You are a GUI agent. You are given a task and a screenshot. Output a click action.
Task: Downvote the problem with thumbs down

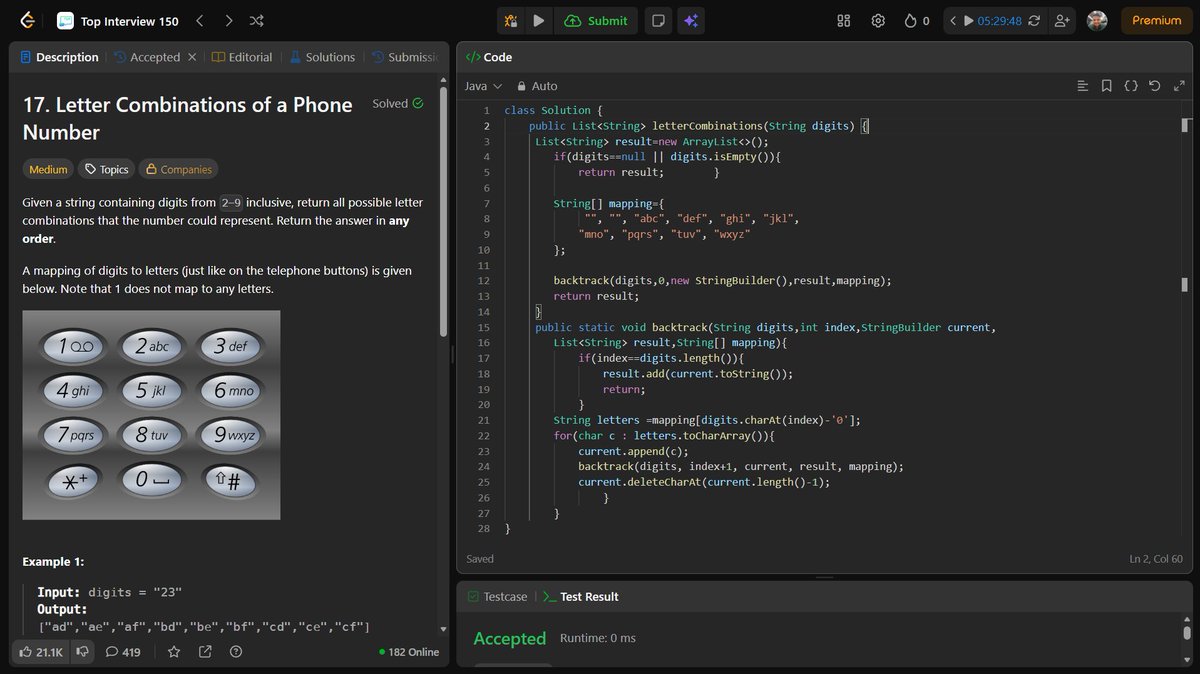coord(83,652)
